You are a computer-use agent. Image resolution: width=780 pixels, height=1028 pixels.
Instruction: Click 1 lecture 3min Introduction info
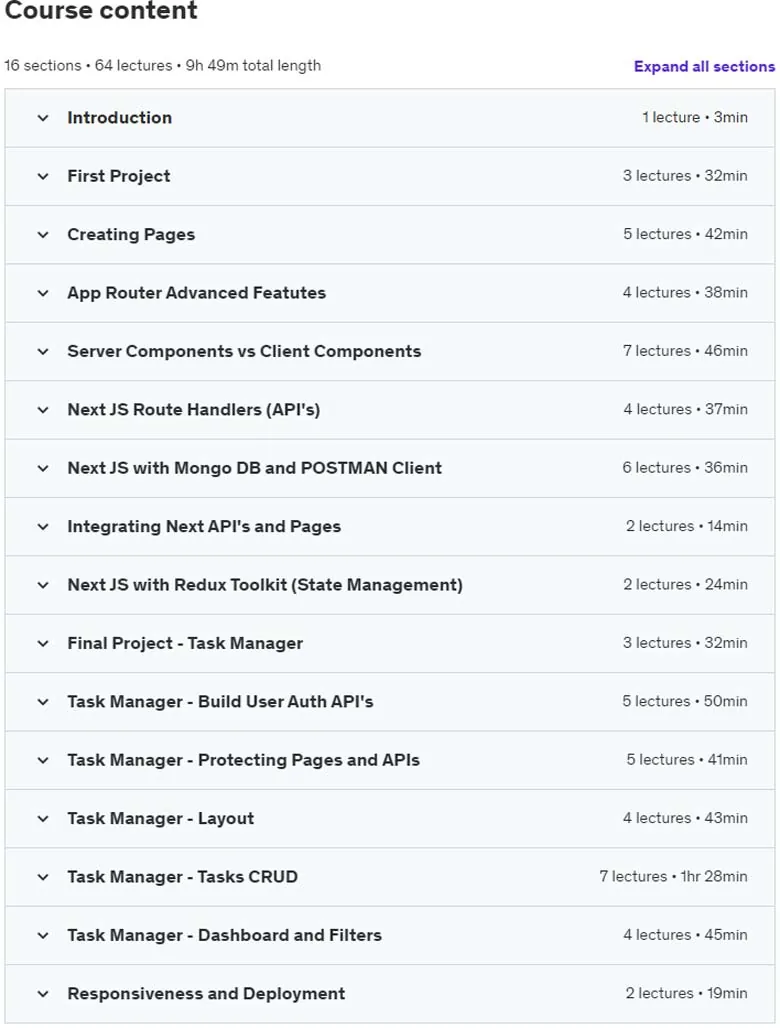click(695, 117)
